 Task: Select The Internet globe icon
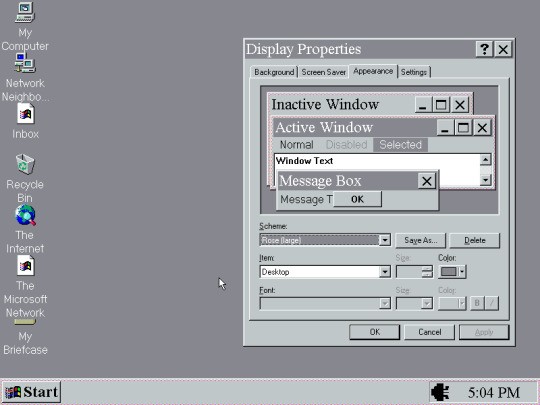[25, 215]
